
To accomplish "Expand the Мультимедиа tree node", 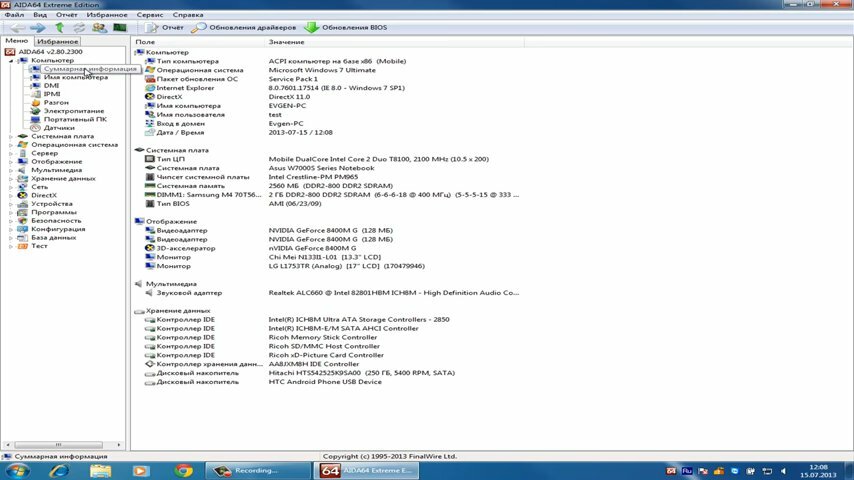I will 11,170.
